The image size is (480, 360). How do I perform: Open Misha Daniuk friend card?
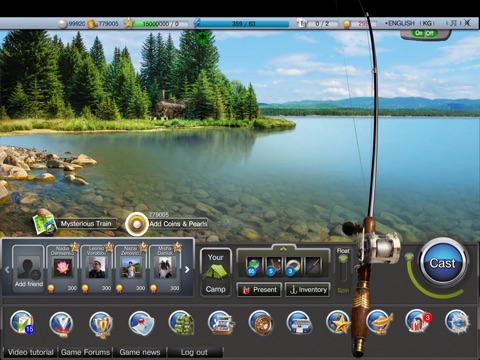tap(165, 269)
